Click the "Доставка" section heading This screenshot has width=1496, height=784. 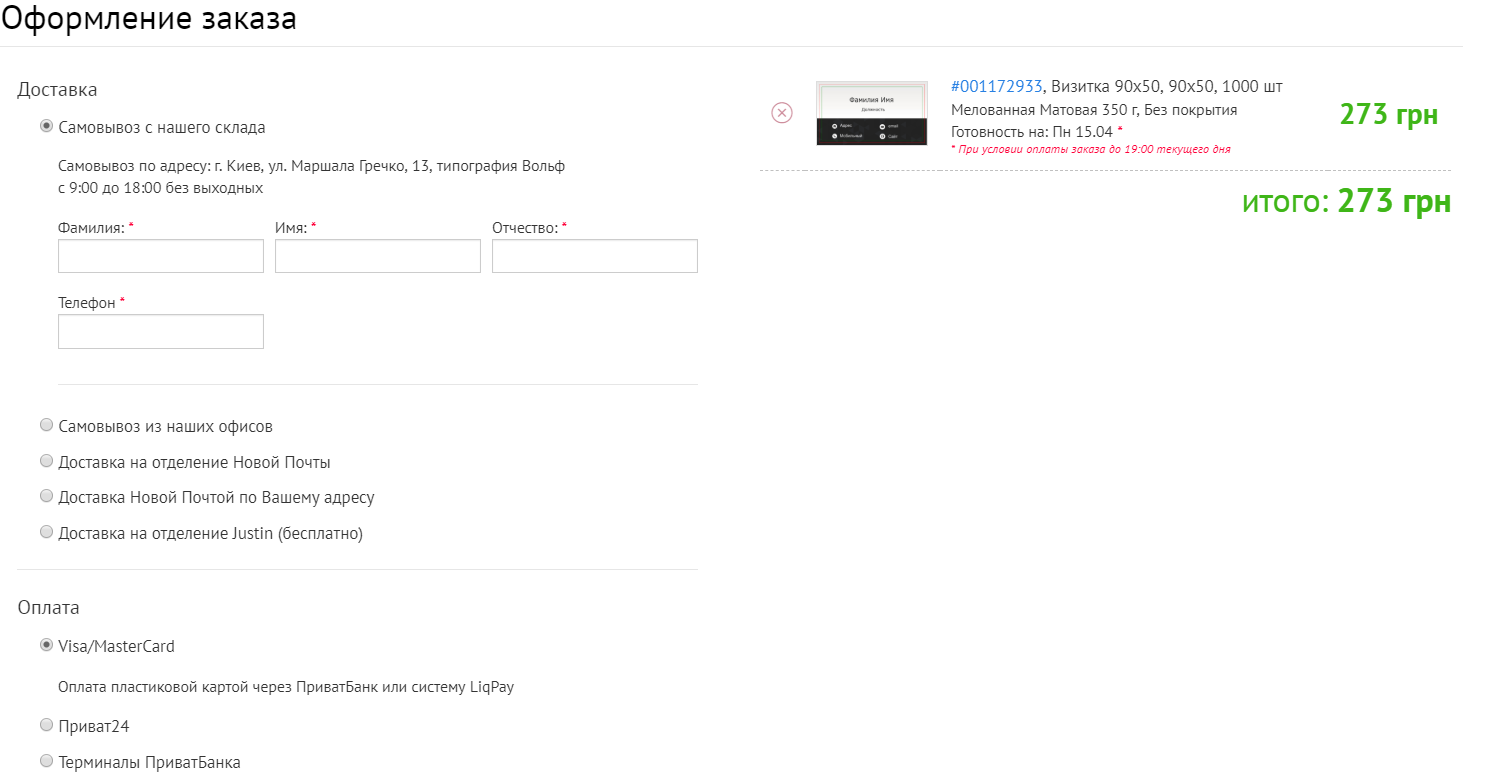click(x=58, y=90)
